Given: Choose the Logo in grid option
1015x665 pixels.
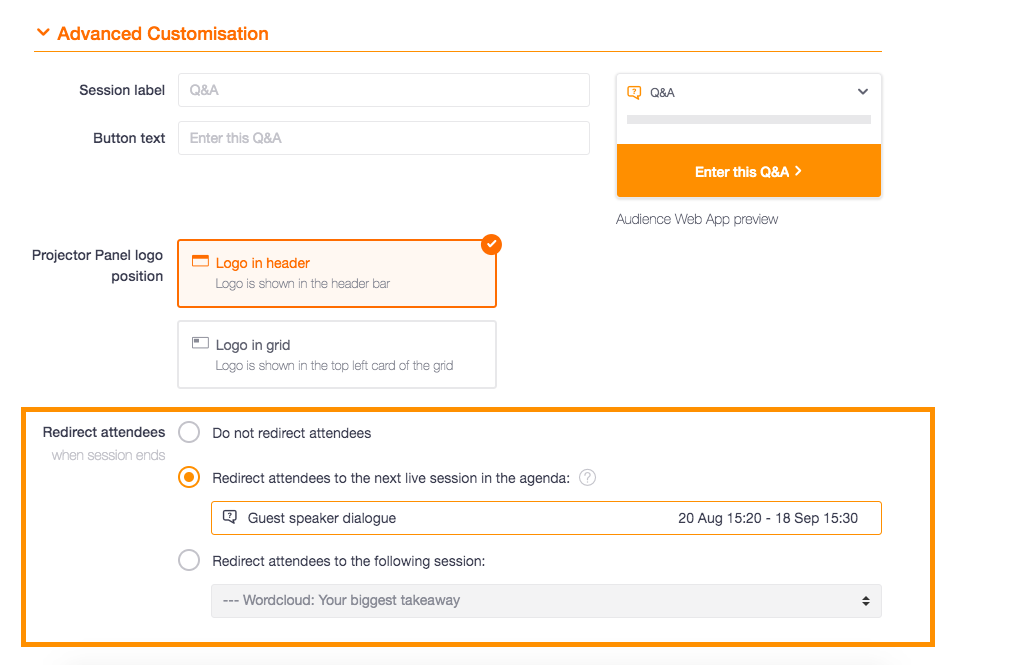Looking at the screenshot, I should click(x=337, y=354).
